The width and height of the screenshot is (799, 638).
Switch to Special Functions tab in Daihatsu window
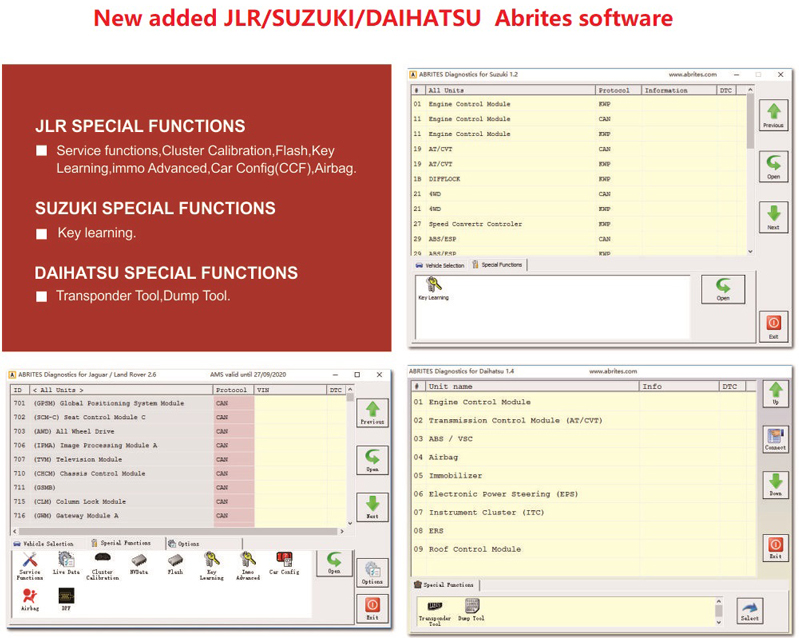click(x=444, y=584)
